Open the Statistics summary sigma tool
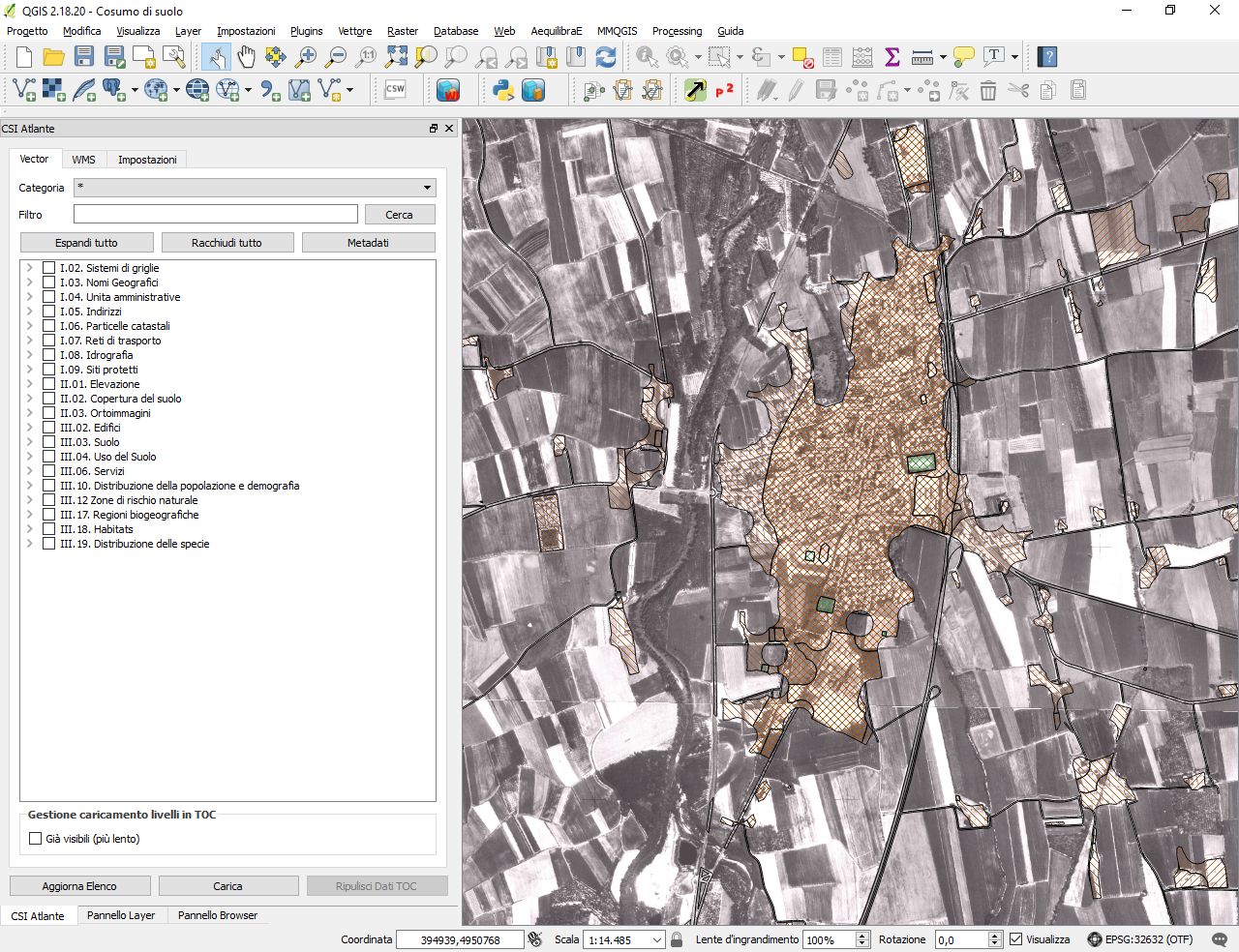This screenshot has height=952, width=1239. [891, 57]
